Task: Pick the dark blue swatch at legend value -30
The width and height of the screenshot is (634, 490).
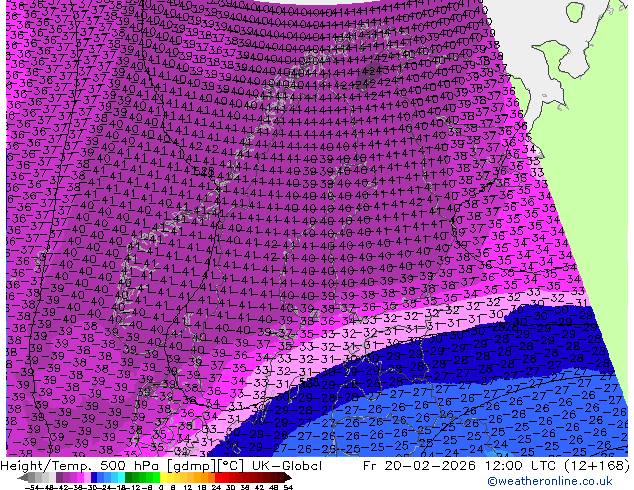Action: click(x=94, y=477)
